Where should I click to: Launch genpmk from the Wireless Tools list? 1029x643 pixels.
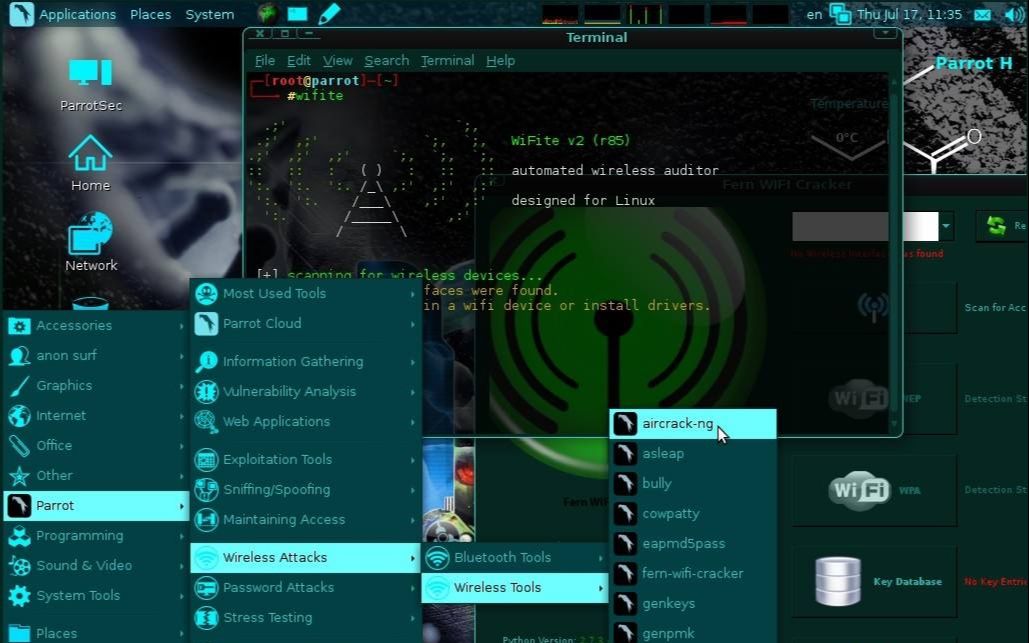click(x=693, y=633)
